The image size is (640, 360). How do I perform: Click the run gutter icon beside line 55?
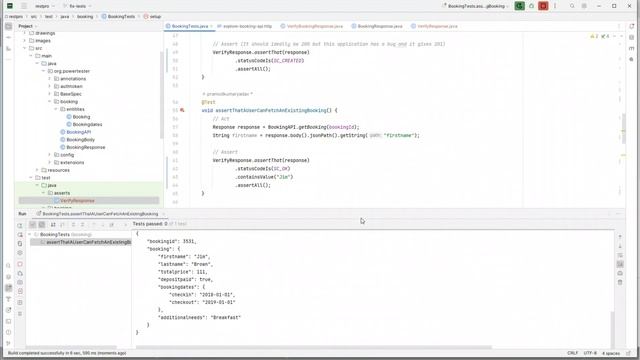tap(182, 110)
